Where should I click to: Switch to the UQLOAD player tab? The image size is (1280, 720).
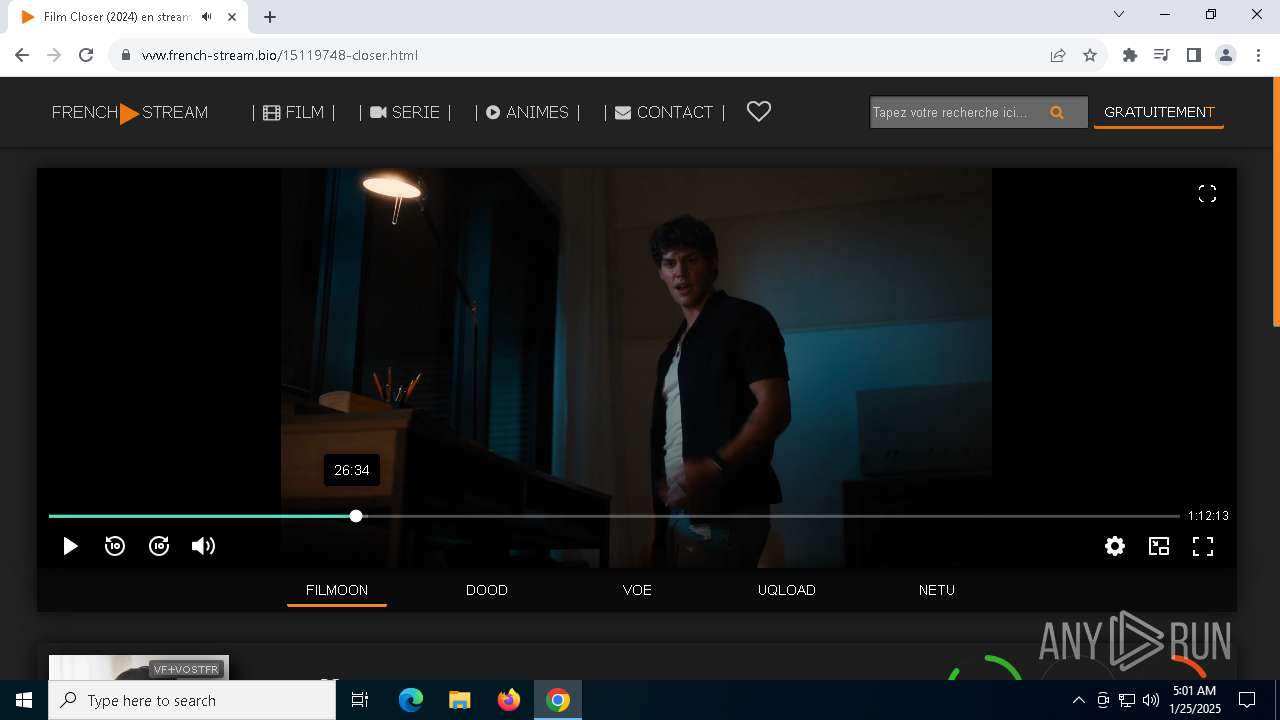tap(787, 590)
